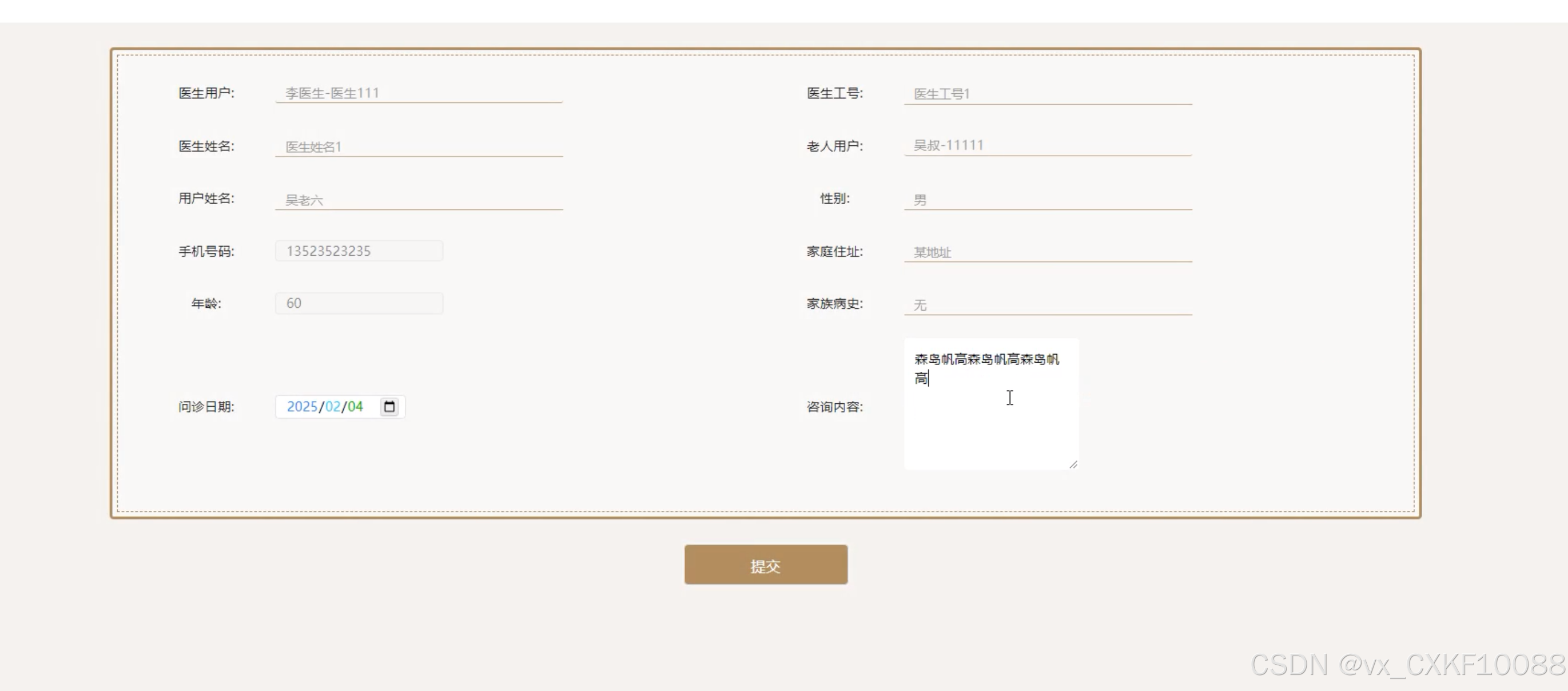Click the textarea resize handle corner
This screenshot has height=691, width=1568.
coord(1073,464)
